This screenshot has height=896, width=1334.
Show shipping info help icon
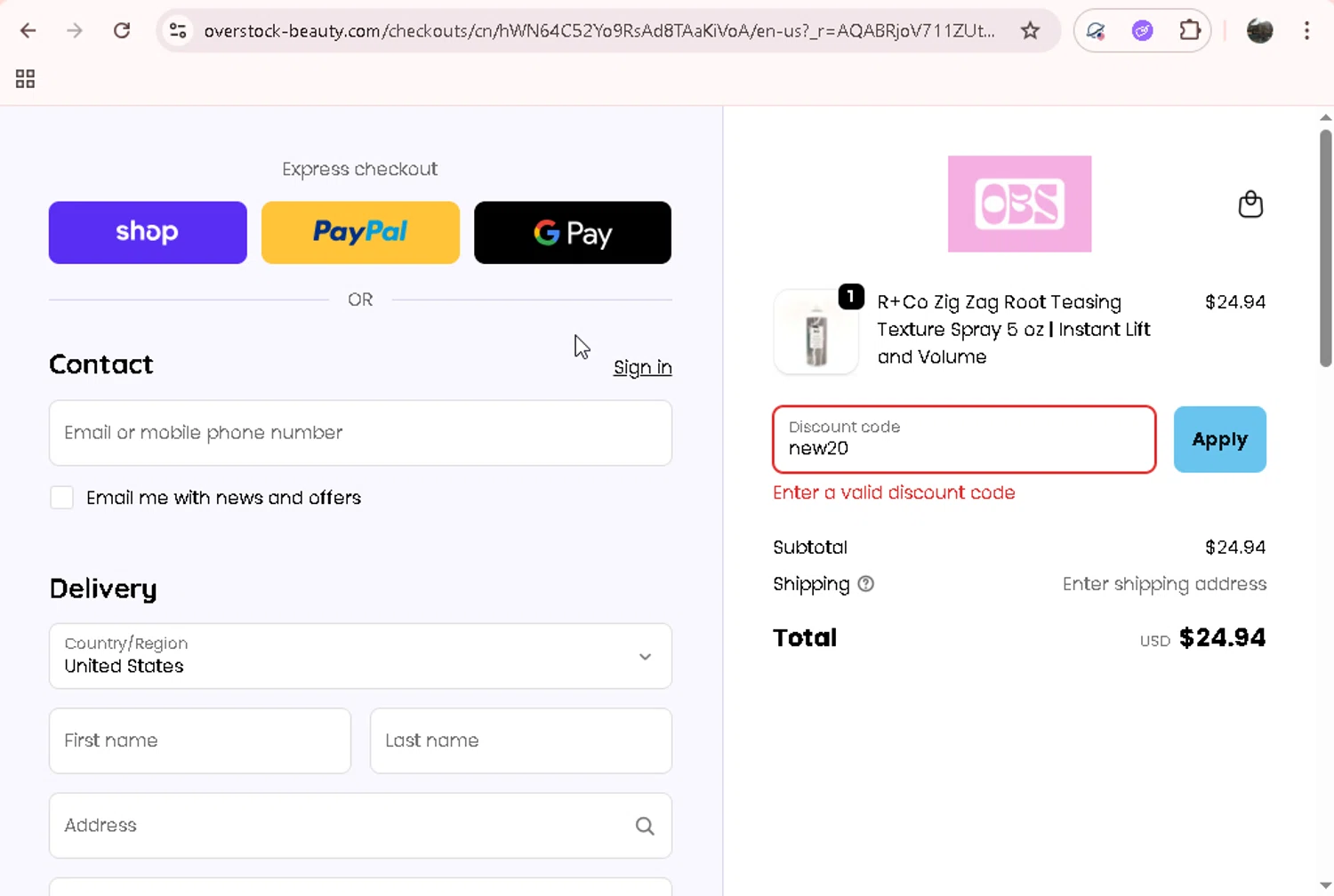click(865, 584)
